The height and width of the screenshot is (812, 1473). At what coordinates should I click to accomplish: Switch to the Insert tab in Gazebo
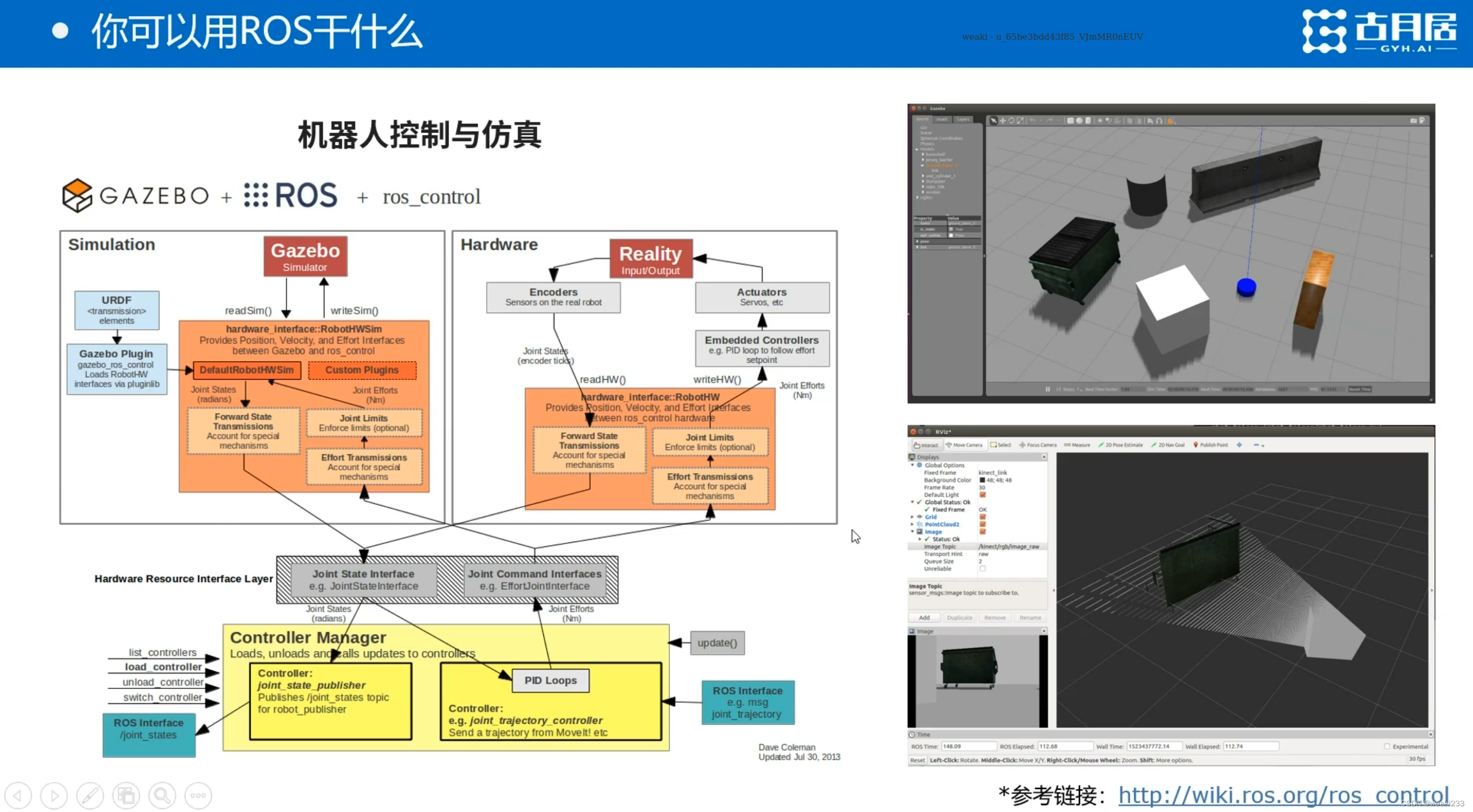(x=942, y=120)
